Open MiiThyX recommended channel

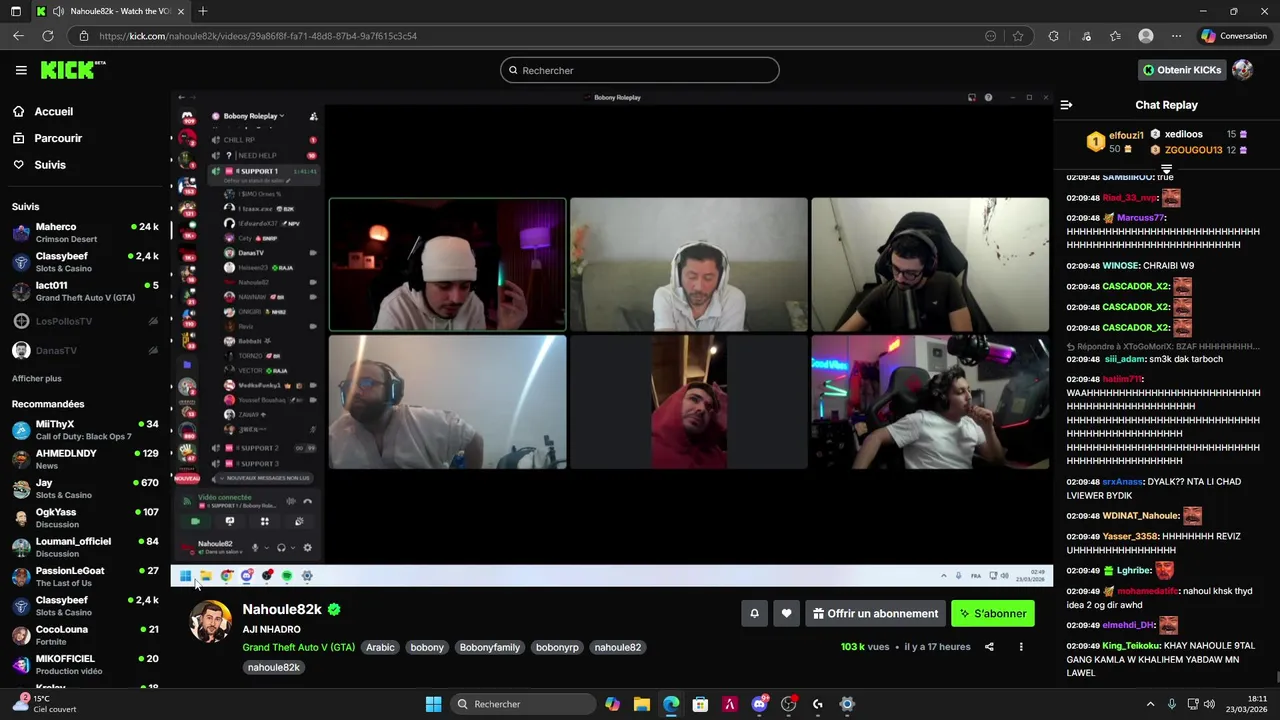pos(85,430)
